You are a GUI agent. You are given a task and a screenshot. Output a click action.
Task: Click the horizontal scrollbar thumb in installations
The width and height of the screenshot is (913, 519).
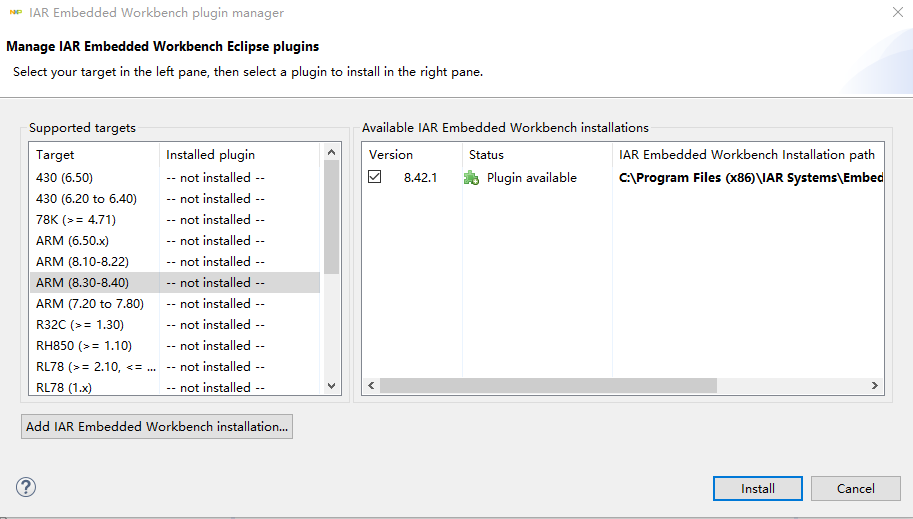click(548, 386)
